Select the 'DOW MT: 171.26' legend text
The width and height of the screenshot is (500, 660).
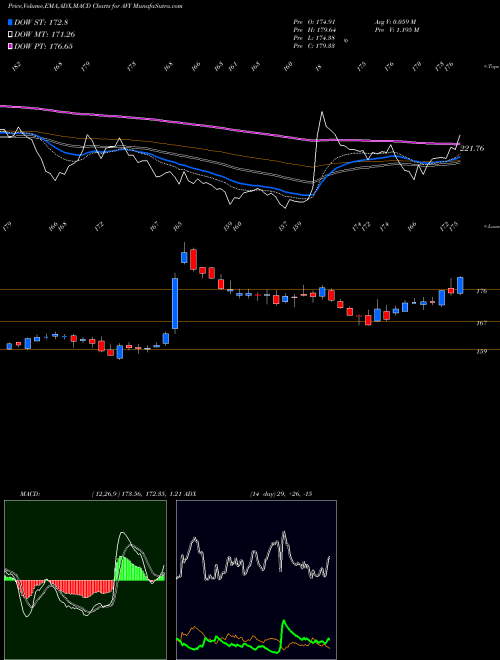pos(45,34)
